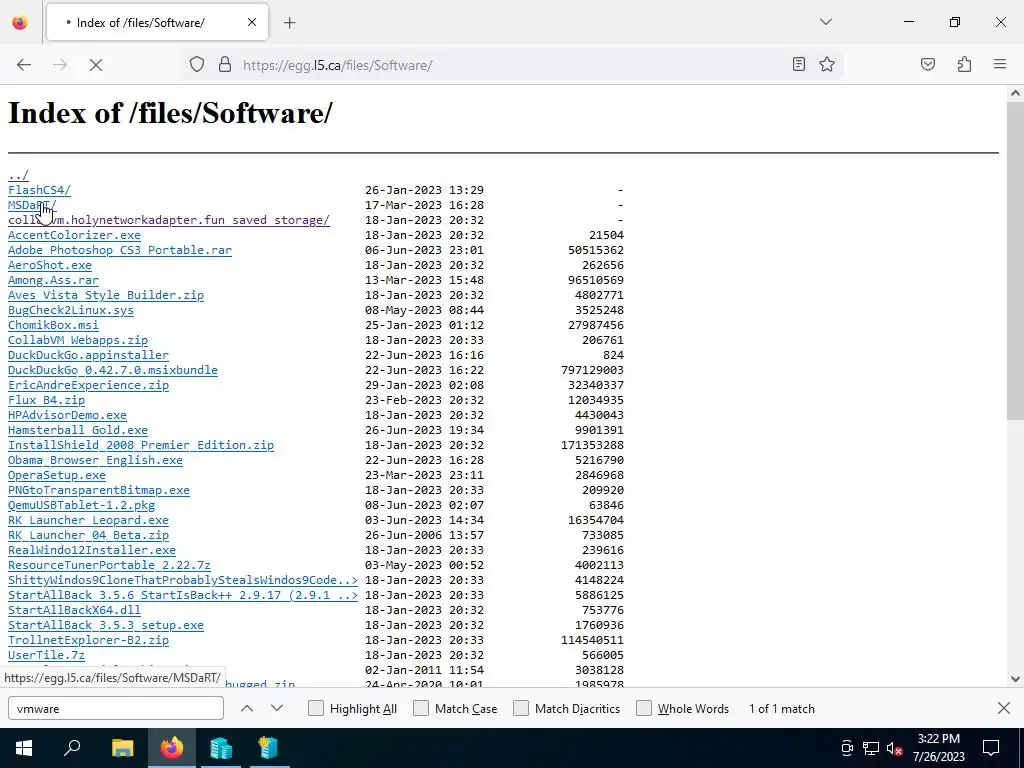
Task: Click the Firefox taskbar icon
Action: pos(172,748)
